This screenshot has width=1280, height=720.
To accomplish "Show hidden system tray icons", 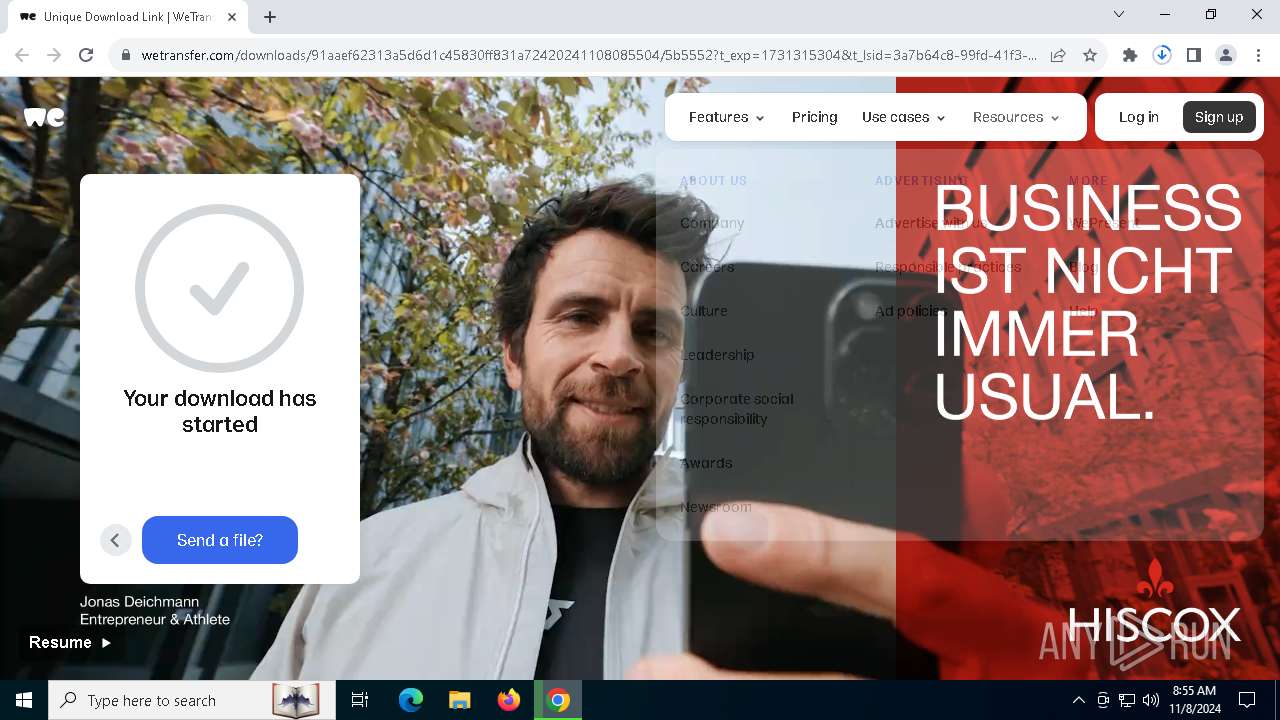I will point(1079,700).
